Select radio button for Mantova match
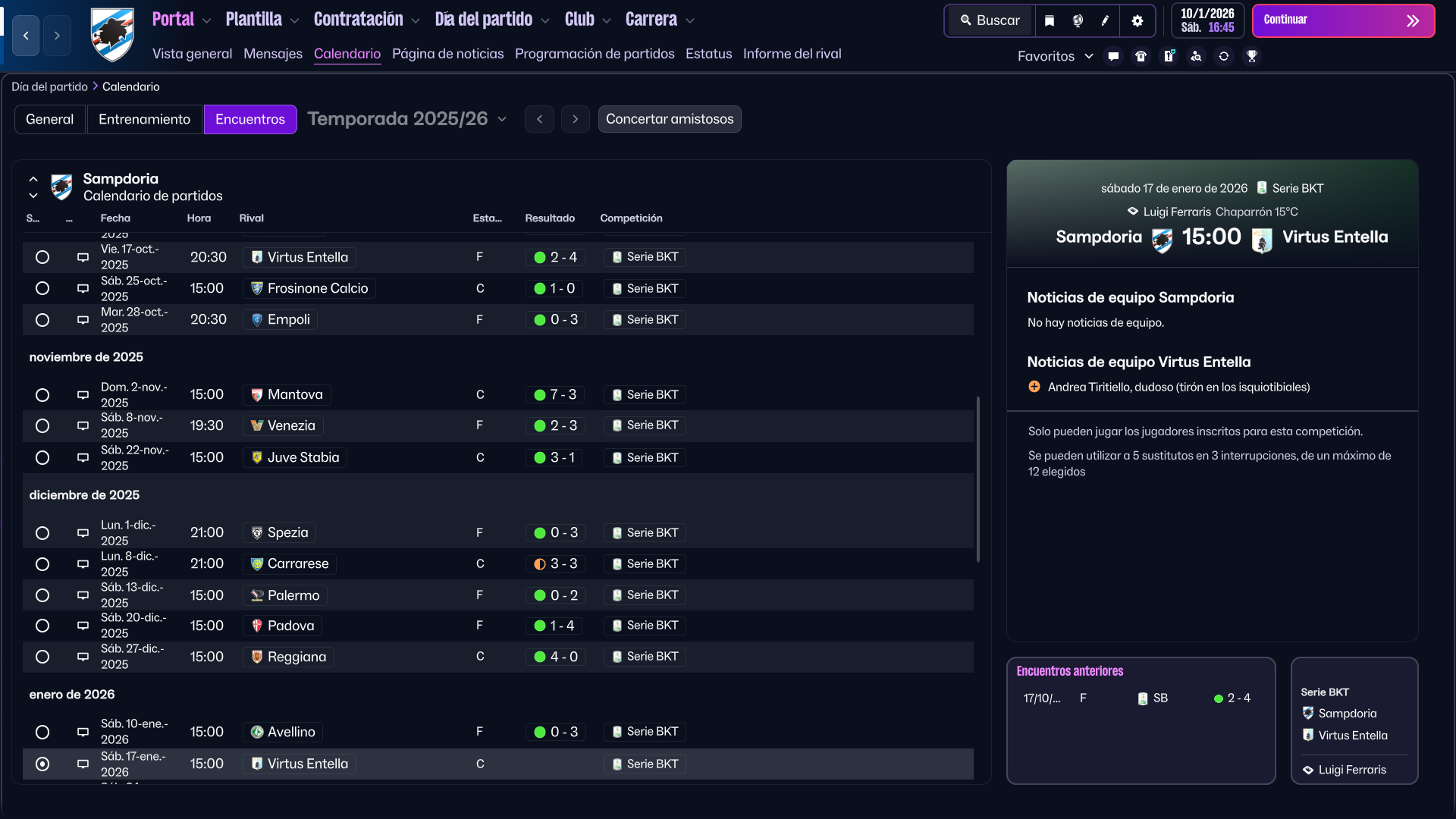 click(x=42, y=395)
